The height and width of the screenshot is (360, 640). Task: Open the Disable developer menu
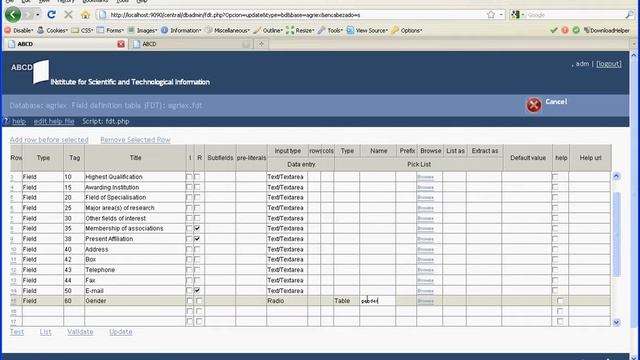(x=19, y=30)
